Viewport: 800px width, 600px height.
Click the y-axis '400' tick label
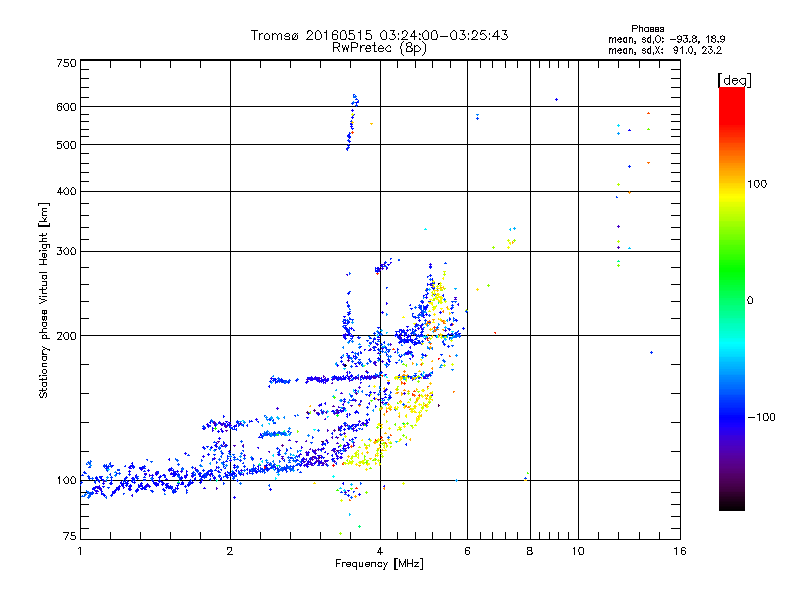(66, 191)
